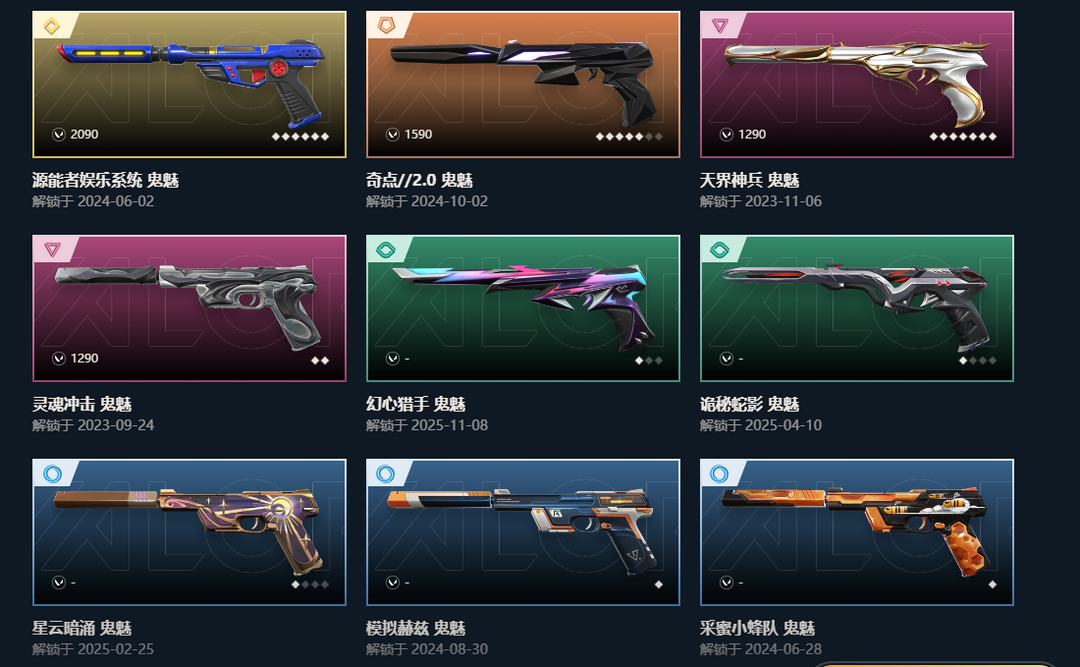Viewport: 1080px width, 667px height.
Task: Click the orange pentagon tier icon on 奇点//2.0 card
Action: tap(386, 26)
